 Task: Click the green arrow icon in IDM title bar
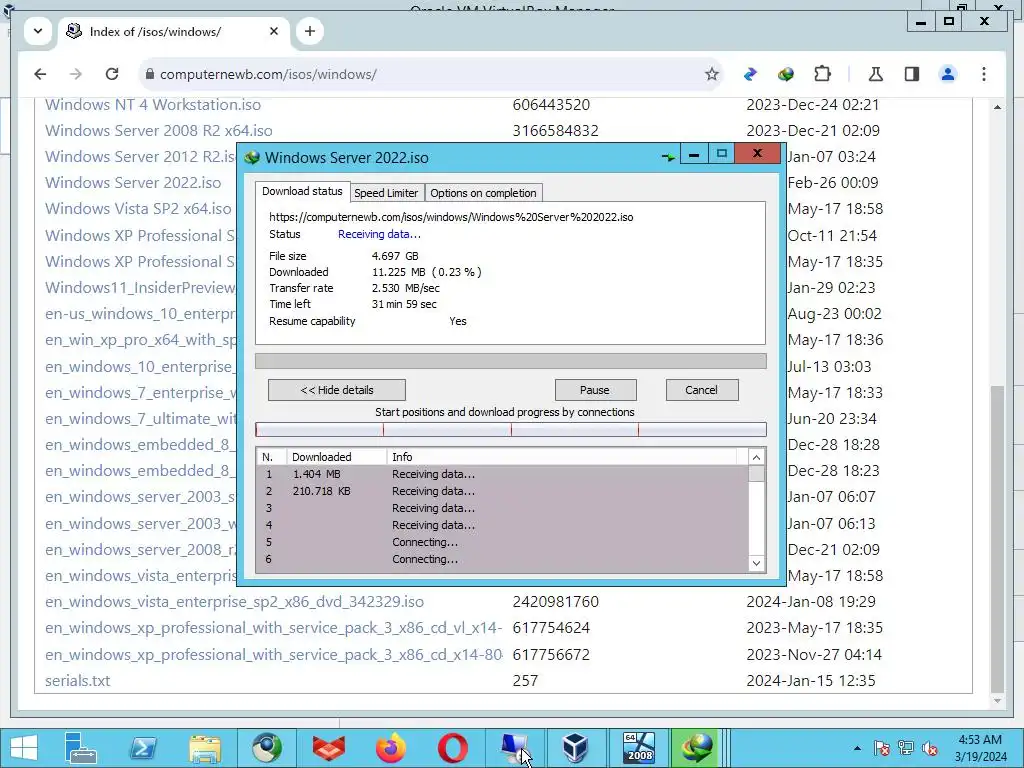667,157
